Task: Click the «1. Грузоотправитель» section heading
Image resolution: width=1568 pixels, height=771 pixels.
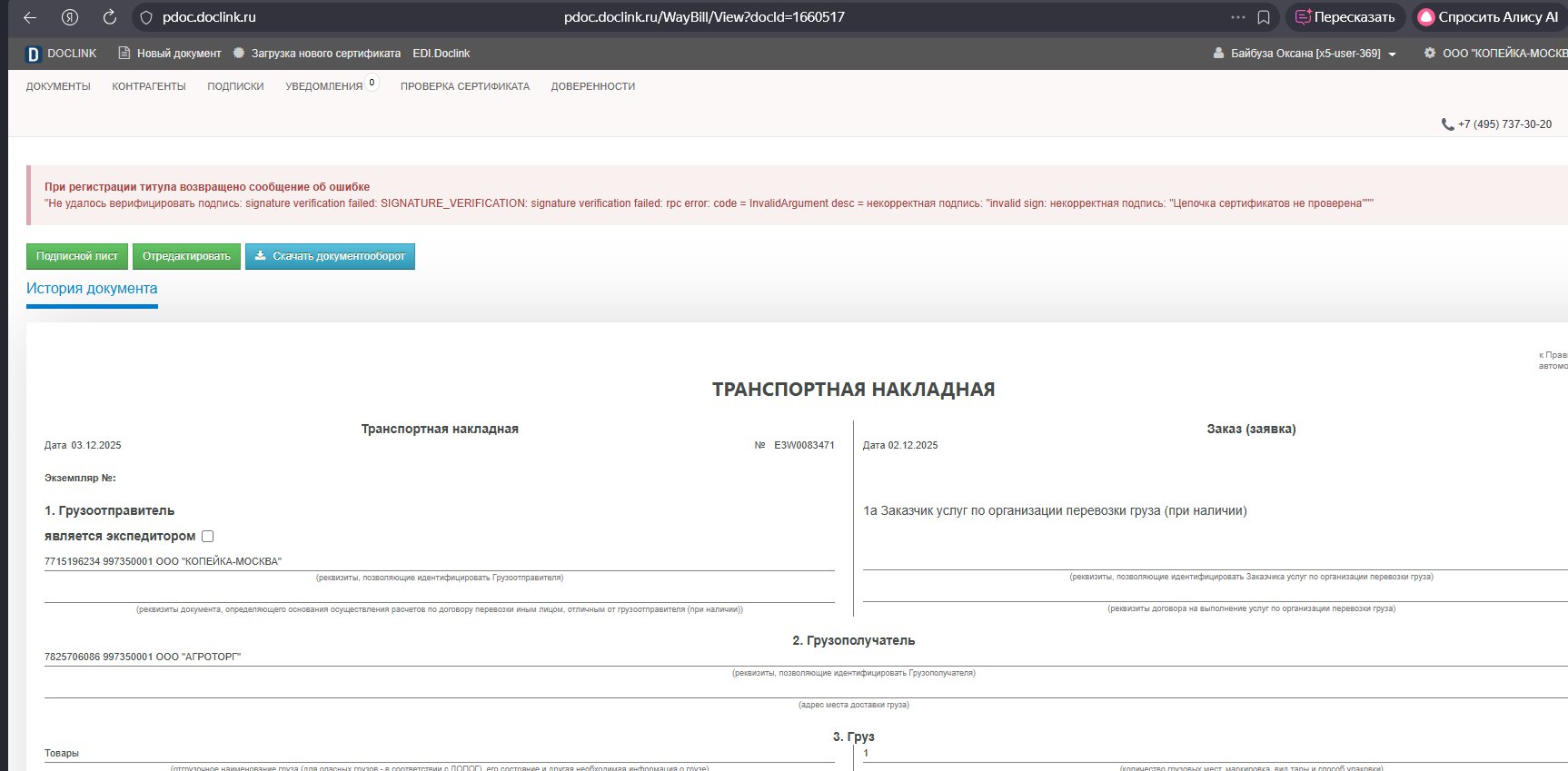Action: (109, 510)
